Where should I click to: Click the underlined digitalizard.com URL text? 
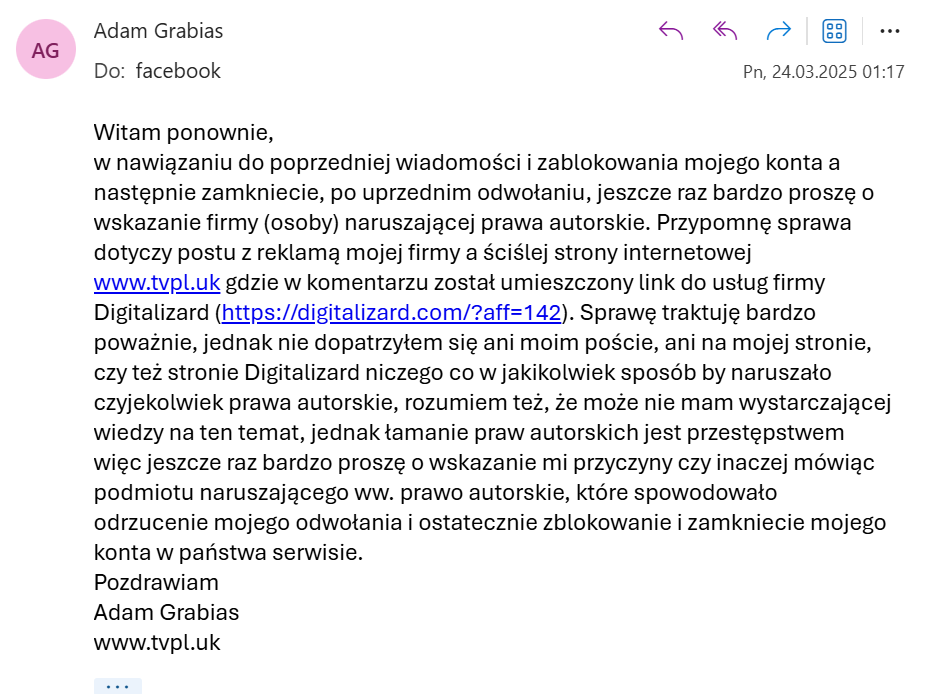click(389, 312)
